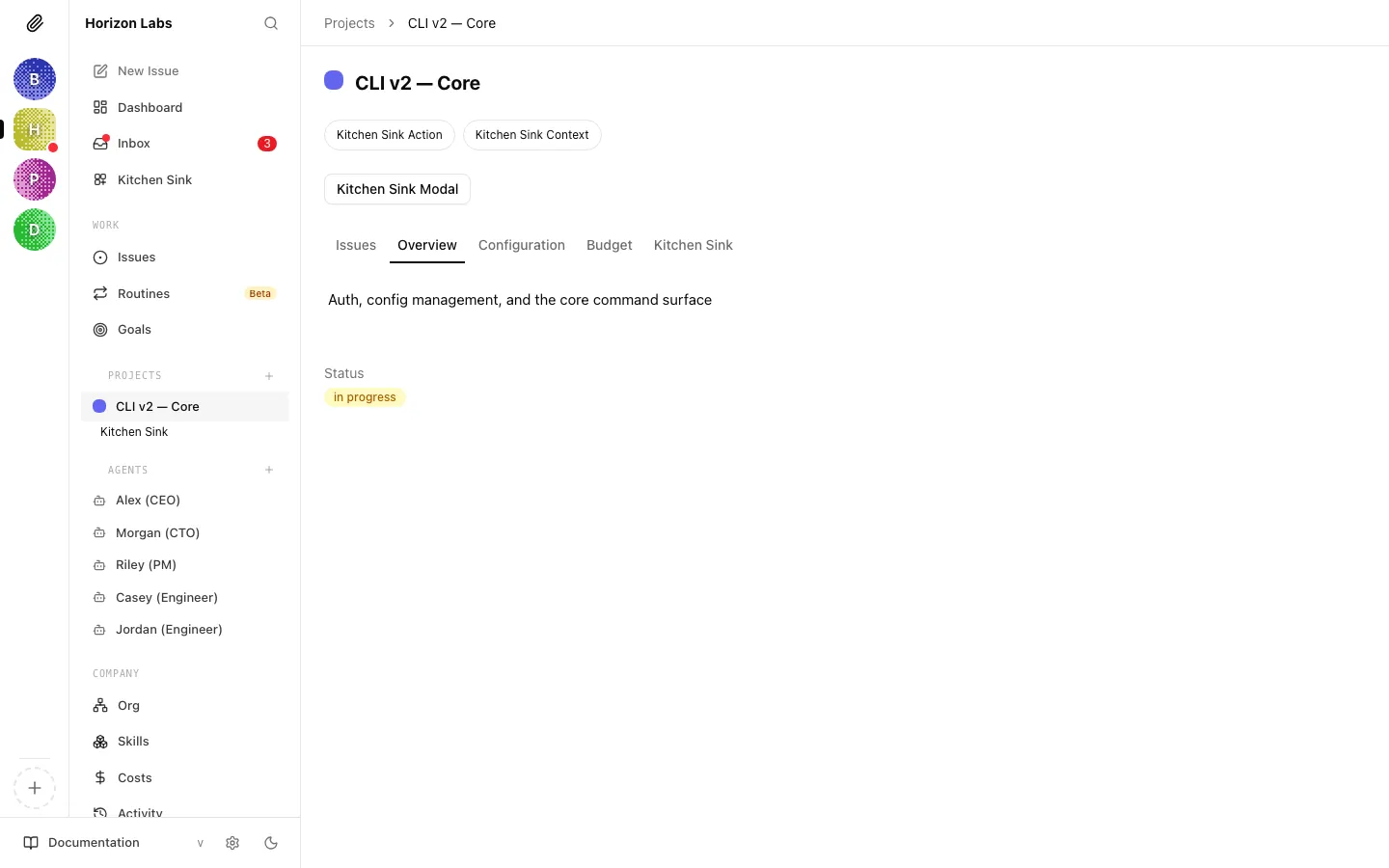
Task: Open agent Jordan (Engineer)
Action: click(x=184, y=630)
